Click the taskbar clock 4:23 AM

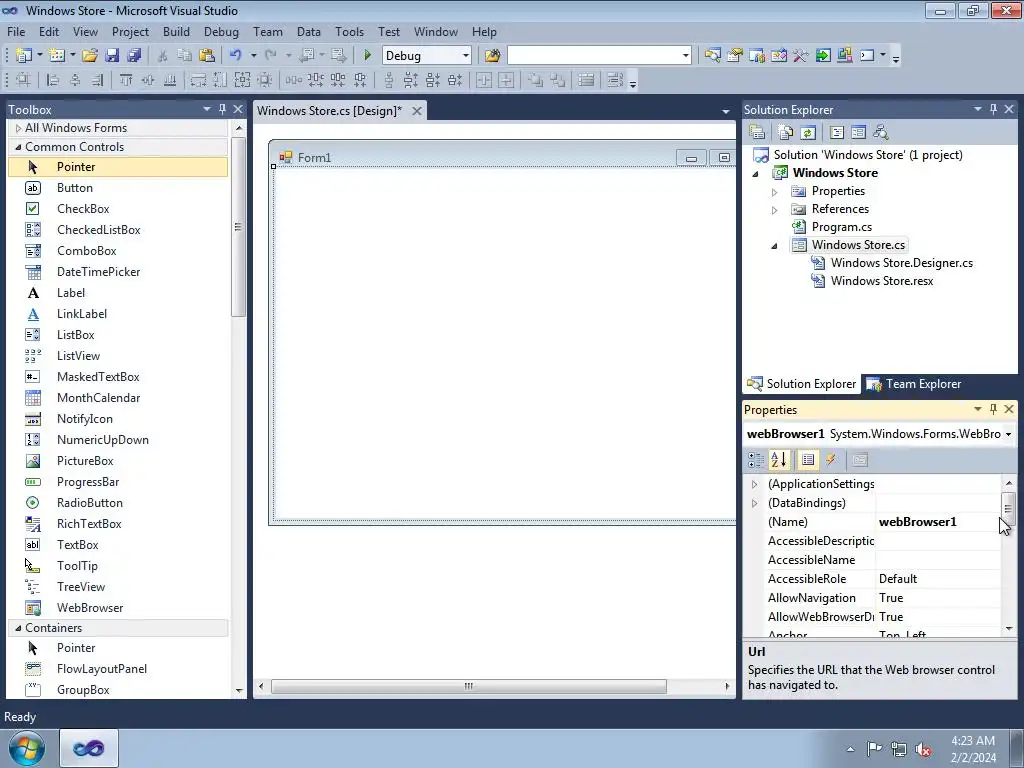[973, 741]
